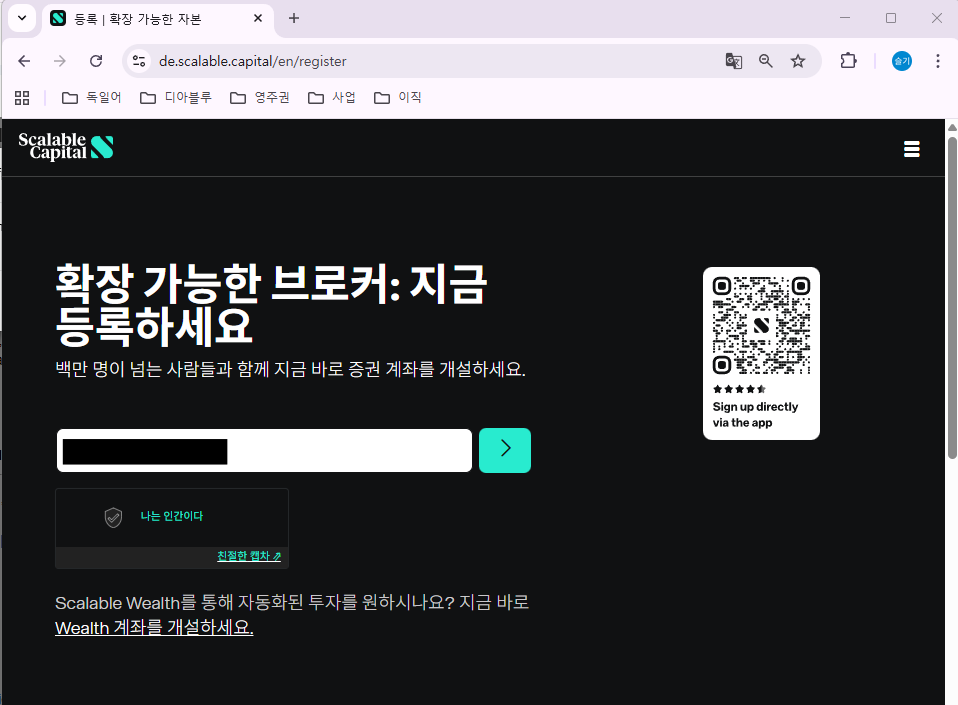958x705 pixels.
Task: Reload the current page
Action: pos(96,61)
